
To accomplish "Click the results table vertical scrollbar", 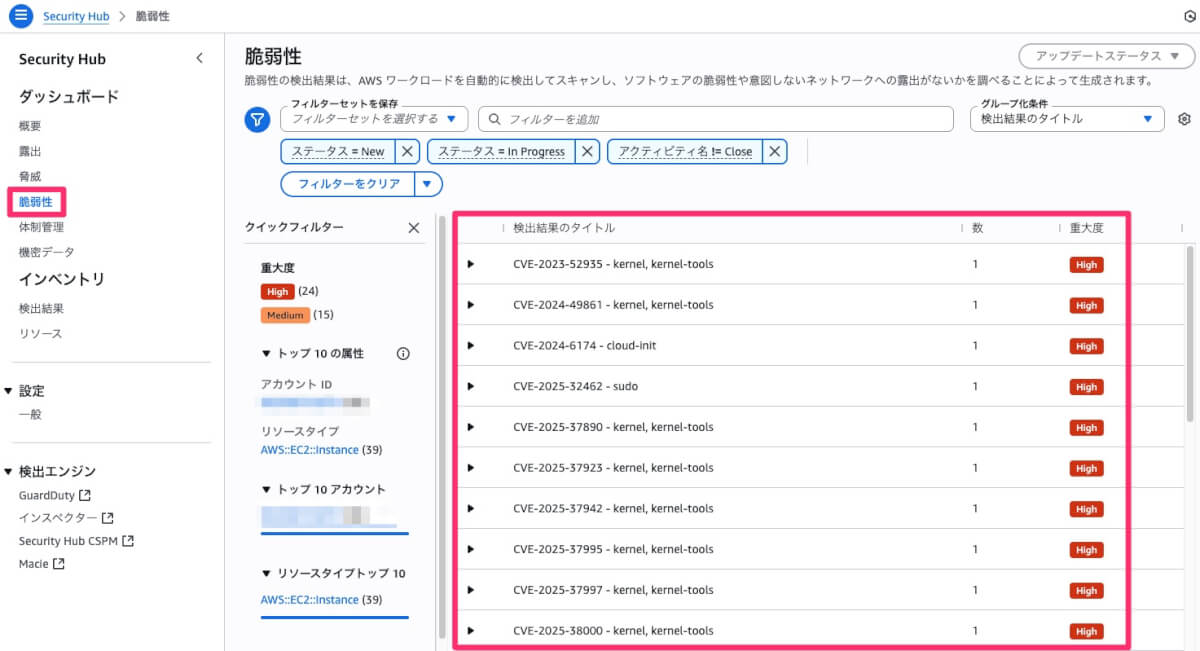I will point(1190,333).
